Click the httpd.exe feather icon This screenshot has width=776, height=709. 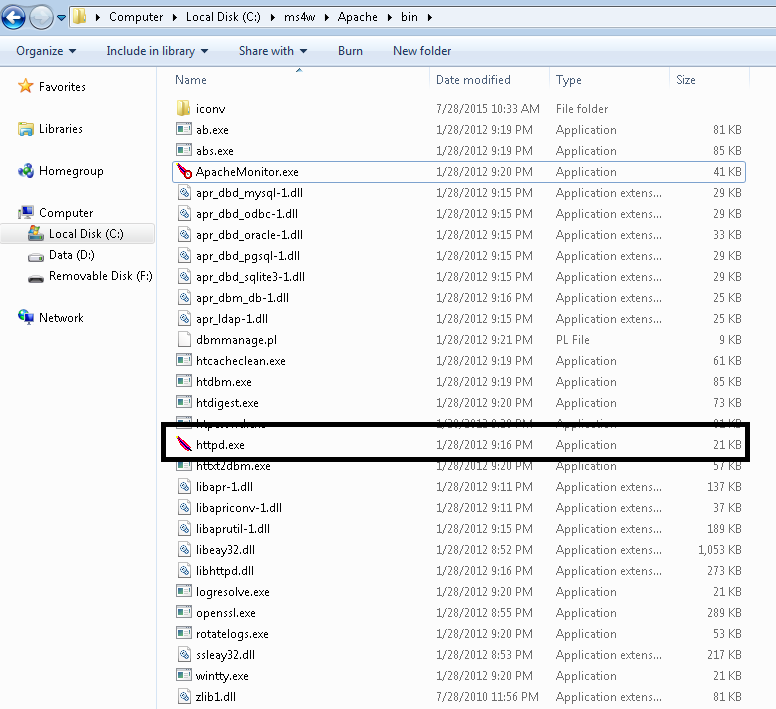click(x=183, y=445)
